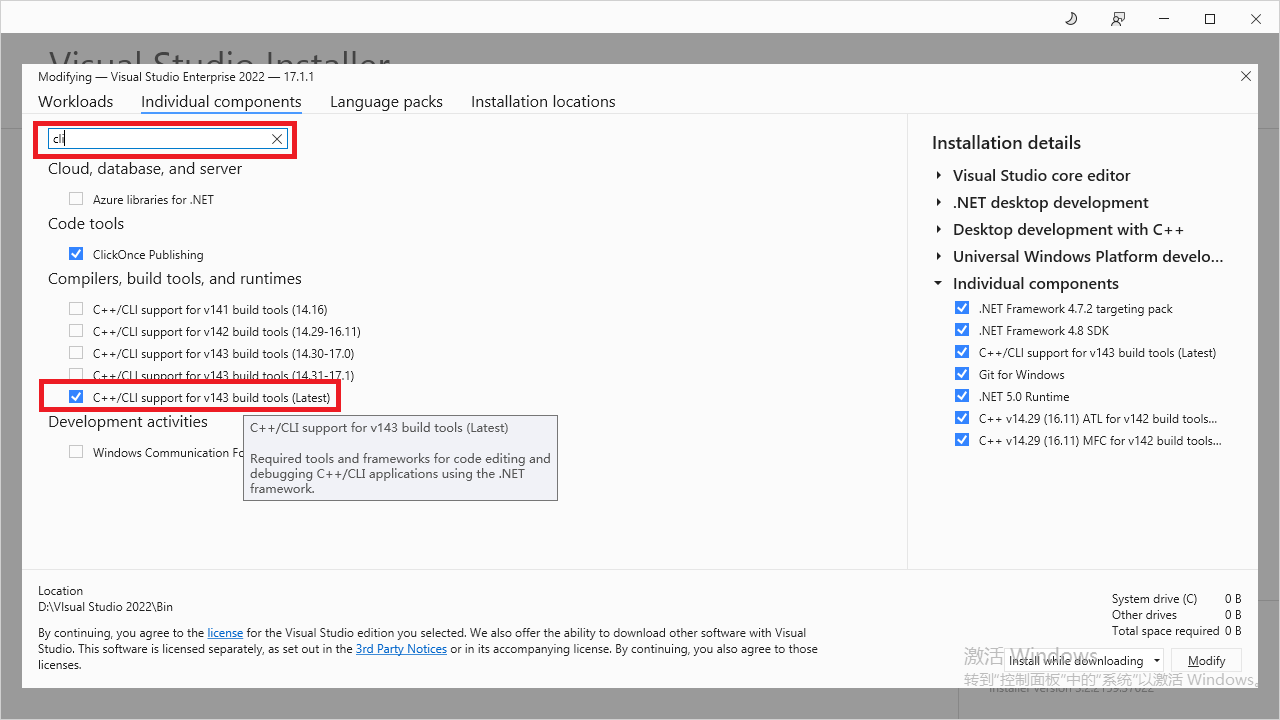
Task: Click the Development activities heading
Action: [128, 422]
